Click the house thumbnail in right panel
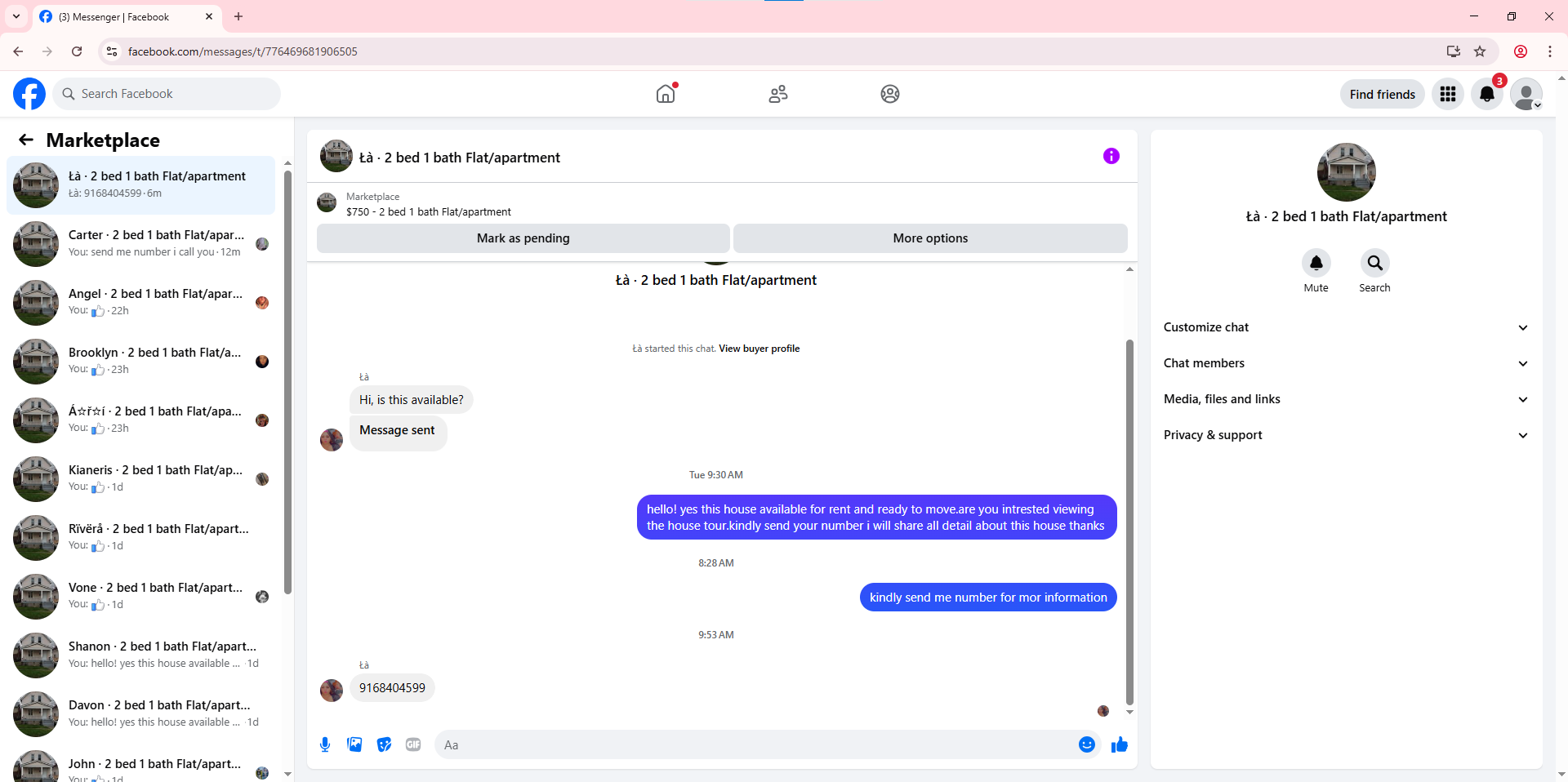Screen dimensions: 1568x782 point(1346,172)
